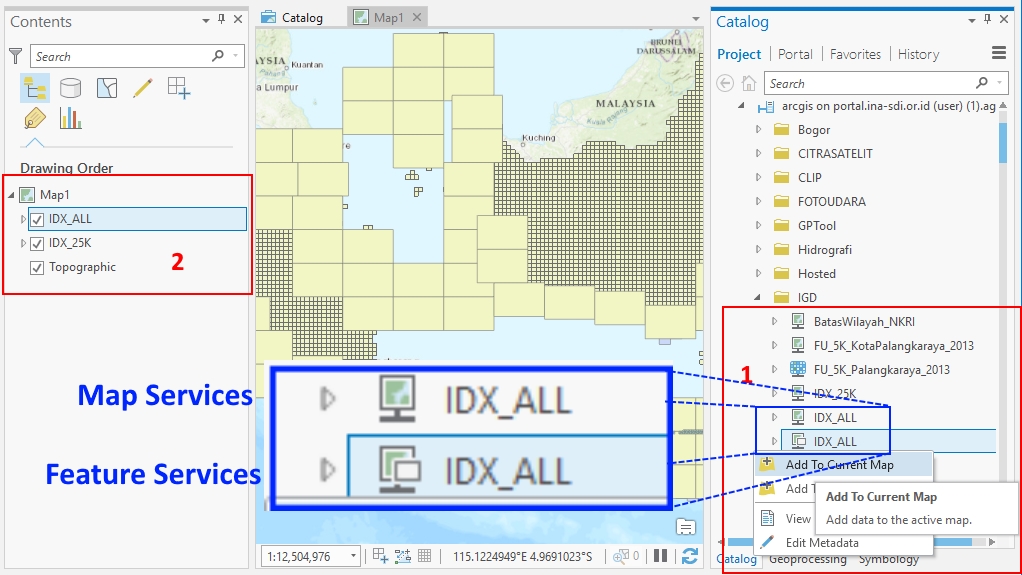The height and width of the screenshot is (575, 1022).
Task: Click the Catalog horizontal scrollbar
Action: pos(850,542)
